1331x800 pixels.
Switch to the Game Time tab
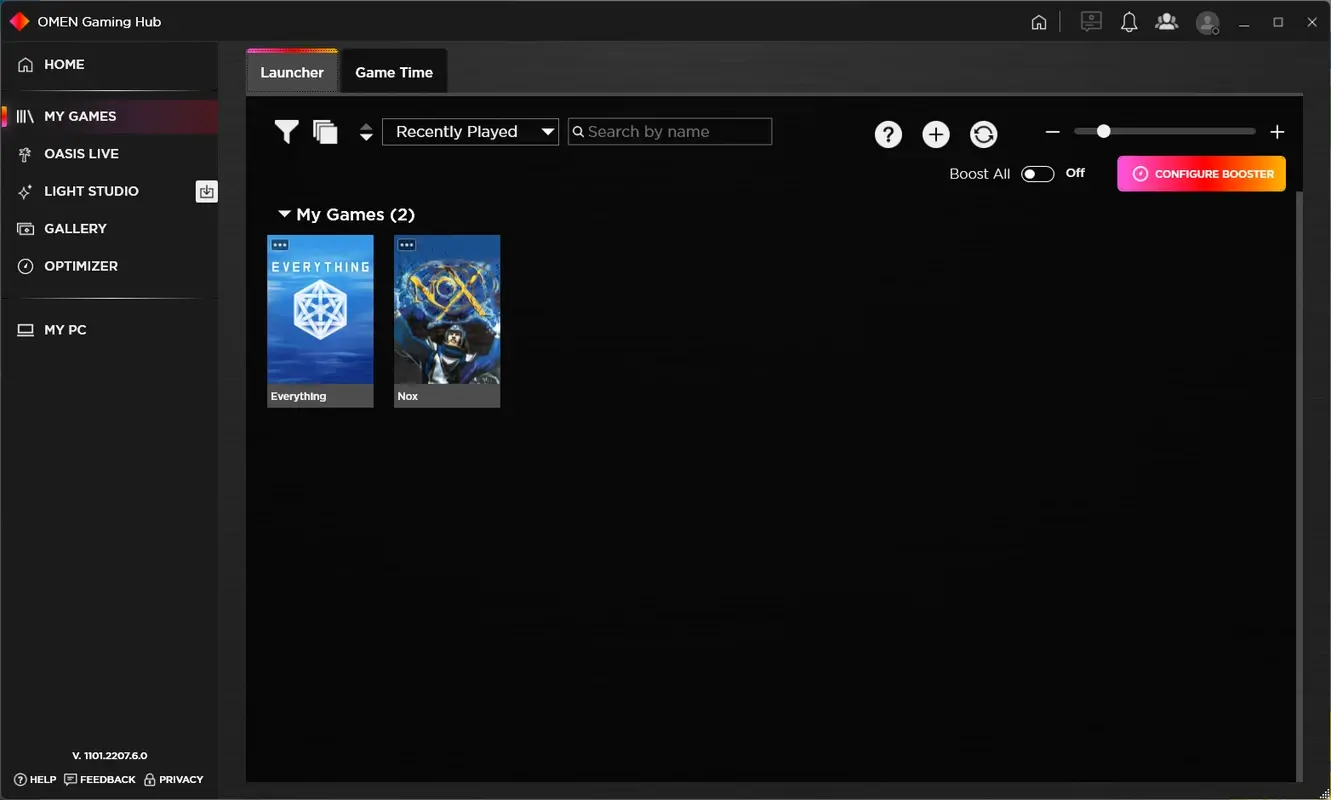click(x=394, y=71)
